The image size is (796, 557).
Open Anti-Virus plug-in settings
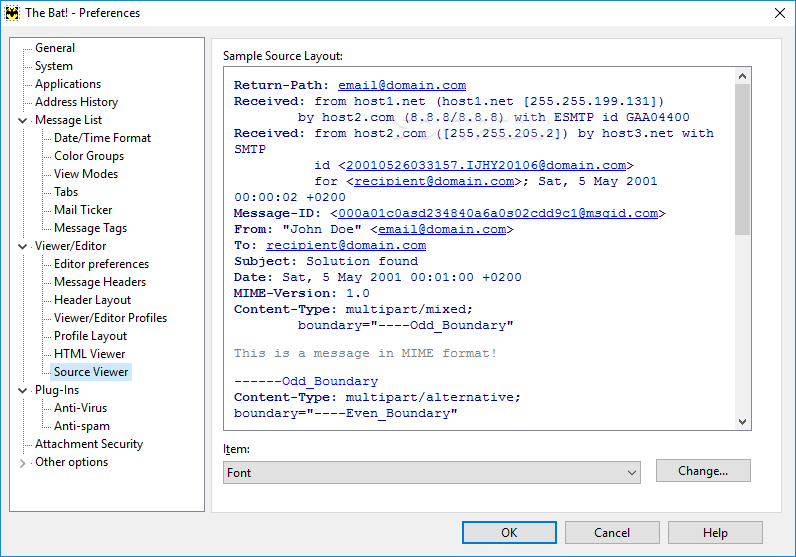[81, 408]
